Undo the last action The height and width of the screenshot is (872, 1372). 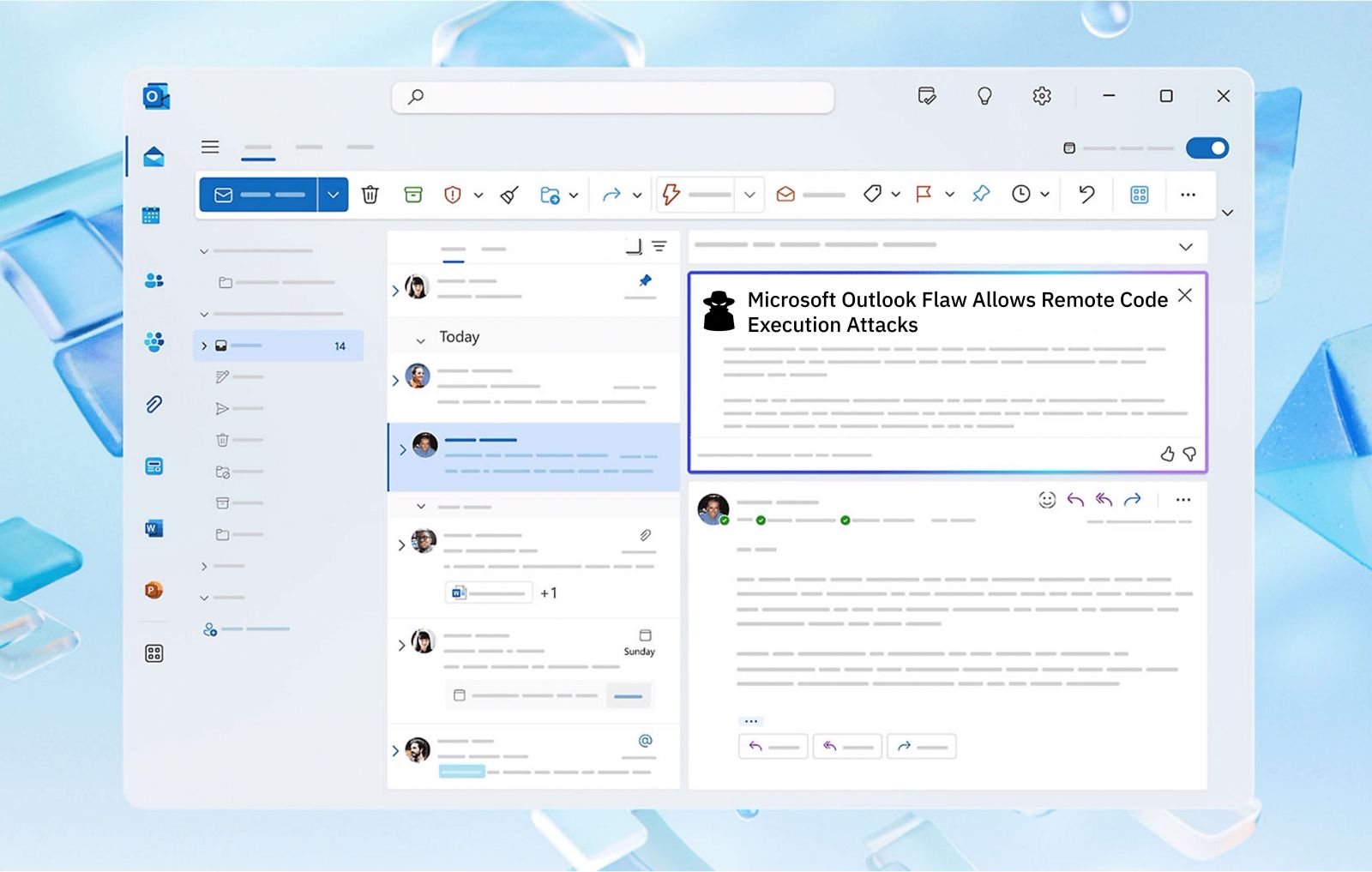tap(1085, 195)
